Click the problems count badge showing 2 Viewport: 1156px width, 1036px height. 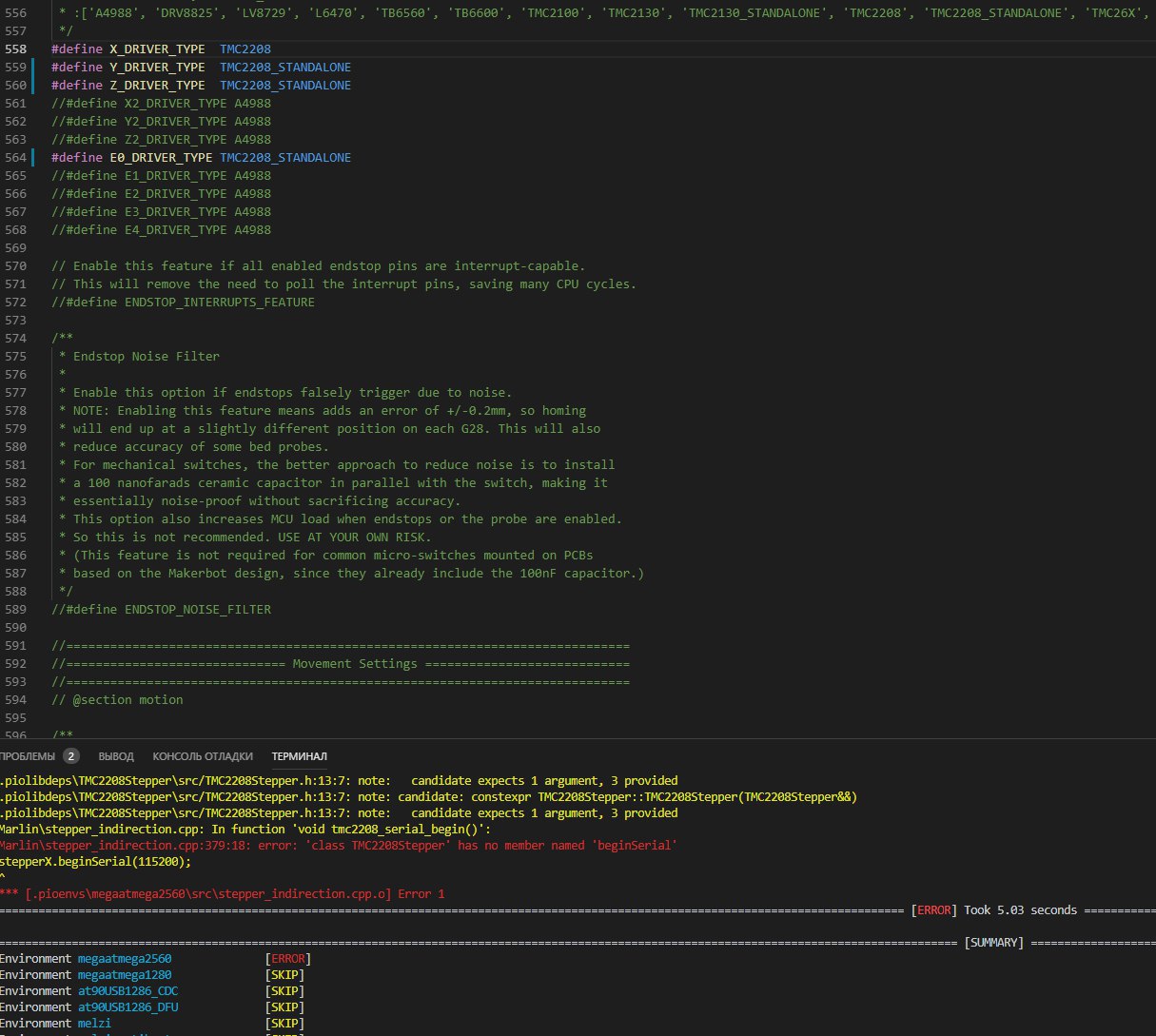tap(71, 756)
